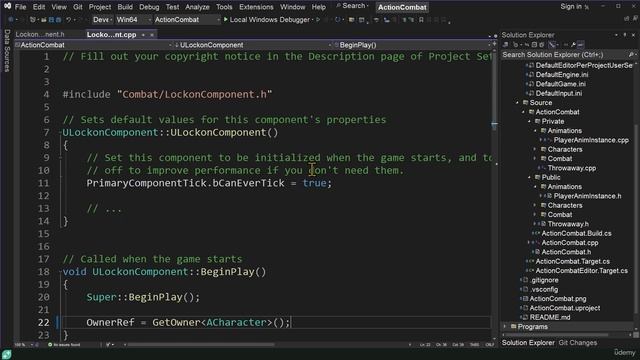This screenshot has height=360, width=640.
Task: Select ActionCombat.Target.cs file
Action: 573,262
